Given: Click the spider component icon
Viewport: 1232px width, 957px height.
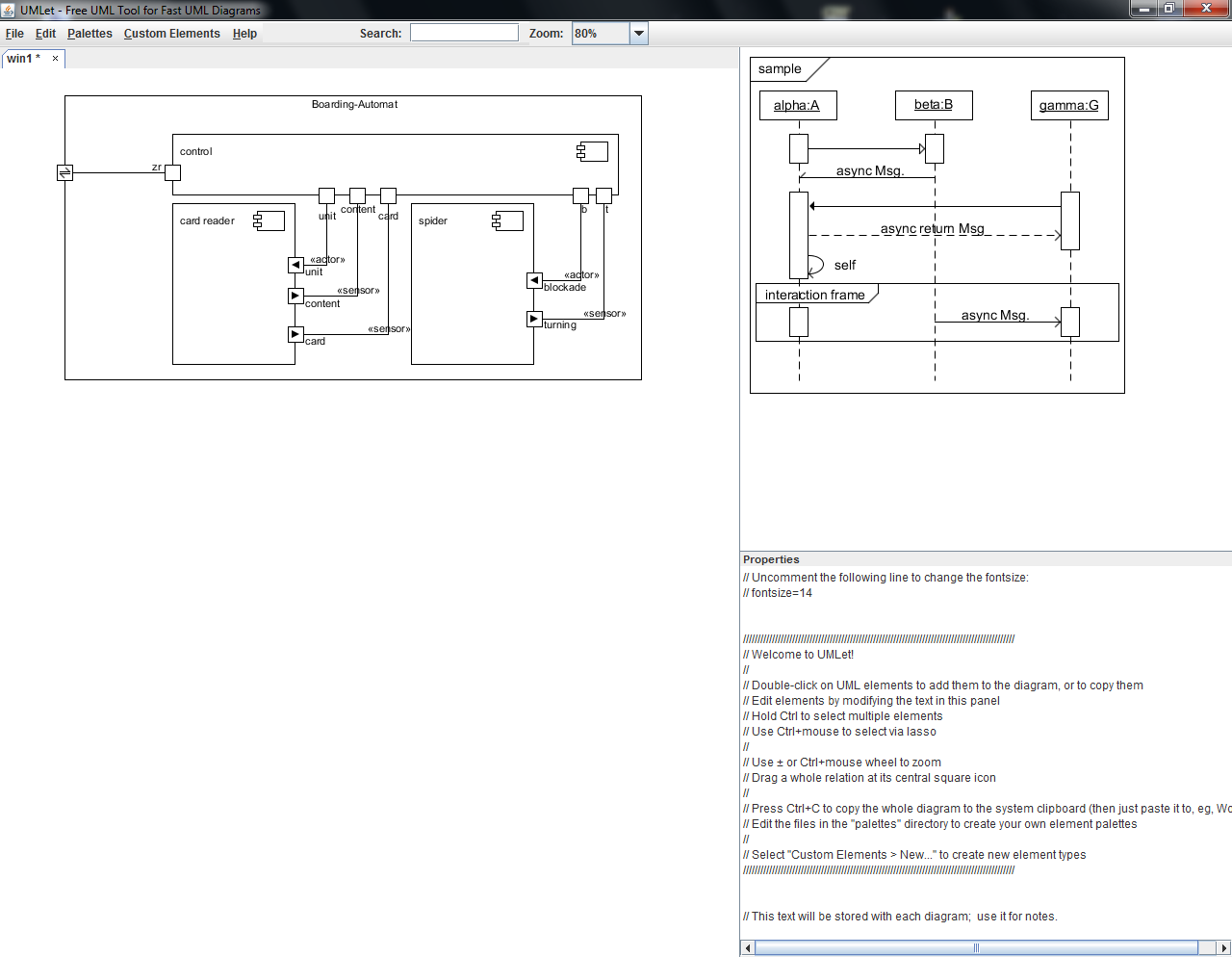Looking at the screenshot, I should click(507, 220).
